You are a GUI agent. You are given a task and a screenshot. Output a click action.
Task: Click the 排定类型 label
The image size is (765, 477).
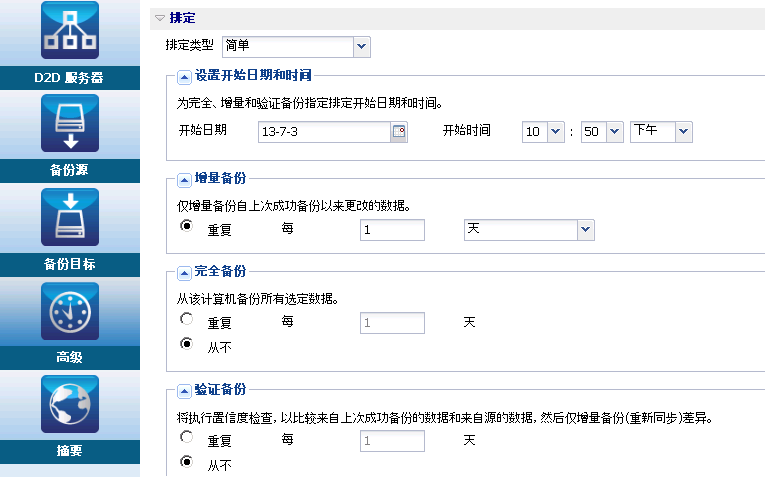pyautogui.click(x=190, y=45)
